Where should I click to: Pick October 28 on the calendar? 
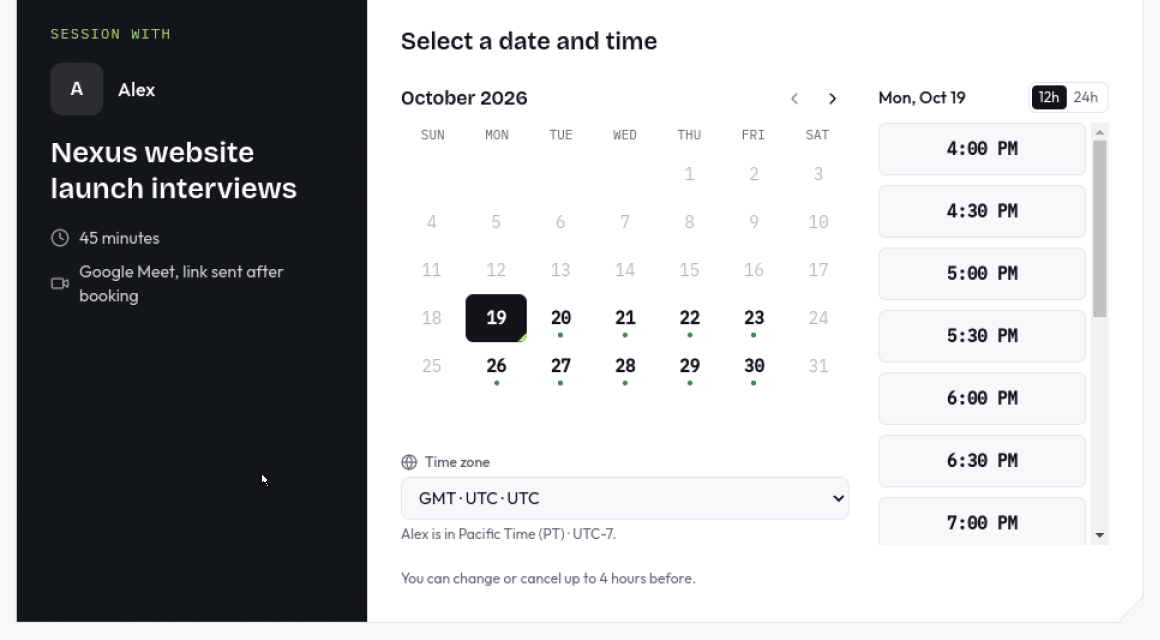pos(625,366)
